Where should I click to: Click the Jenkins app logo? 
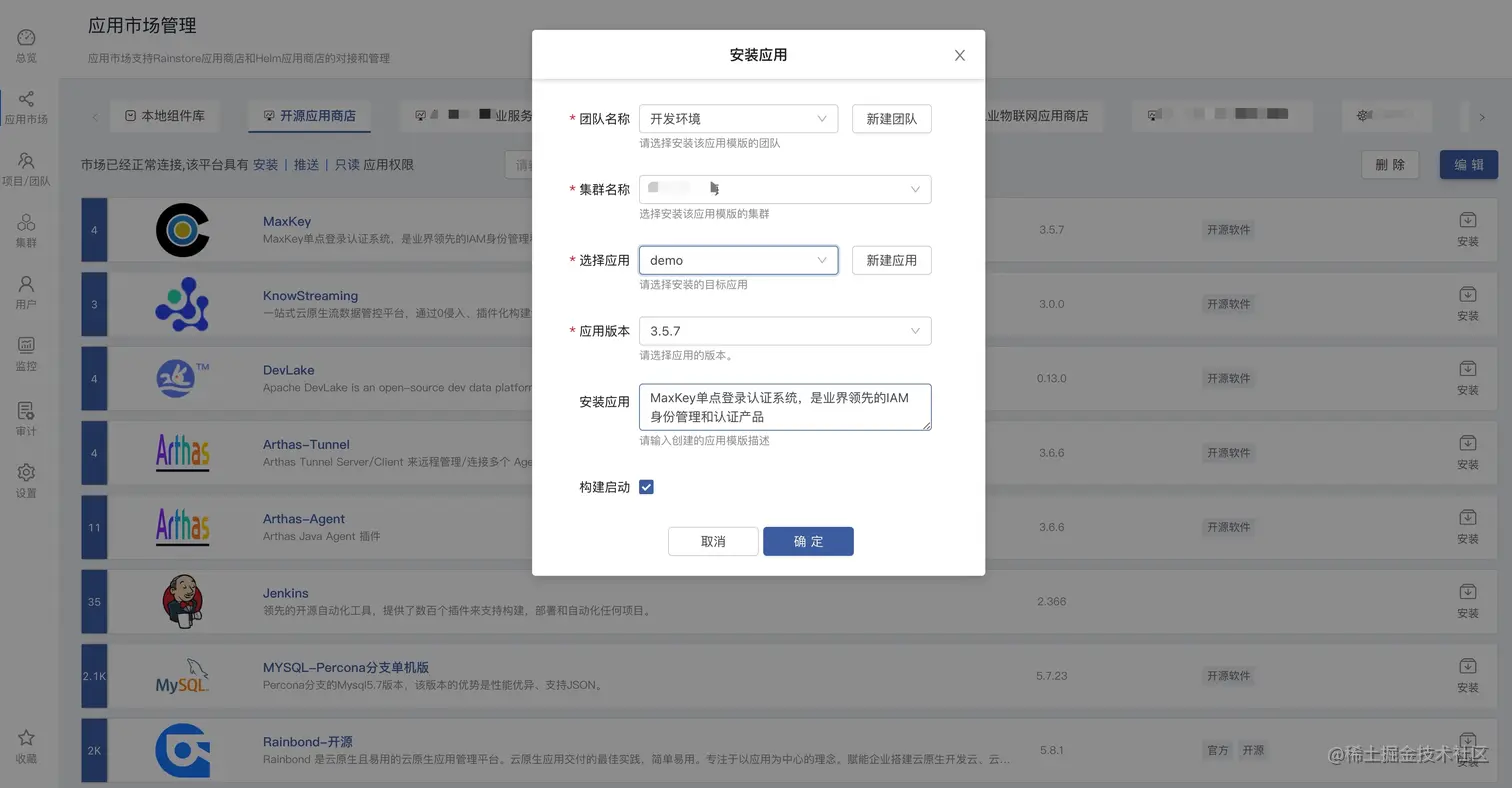pyautogui.click(x=182, y=601)
